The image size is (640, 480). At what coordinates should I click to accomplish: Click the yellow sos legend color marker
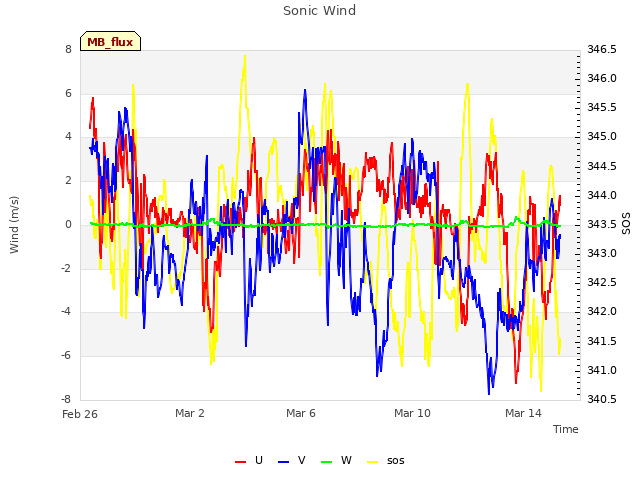click(x=373, y=462)
